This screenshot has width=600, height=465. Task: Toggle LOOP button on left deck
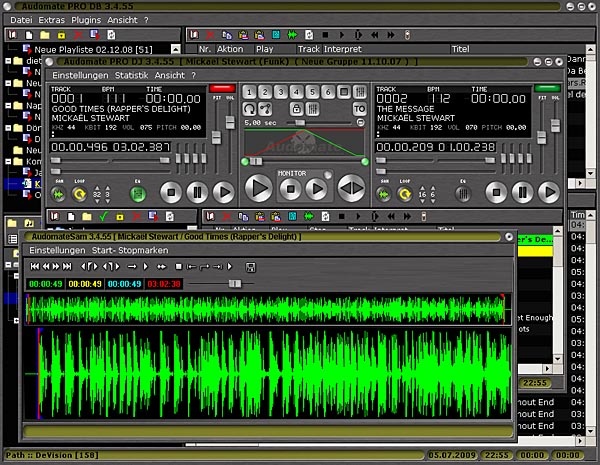[80, 194]
